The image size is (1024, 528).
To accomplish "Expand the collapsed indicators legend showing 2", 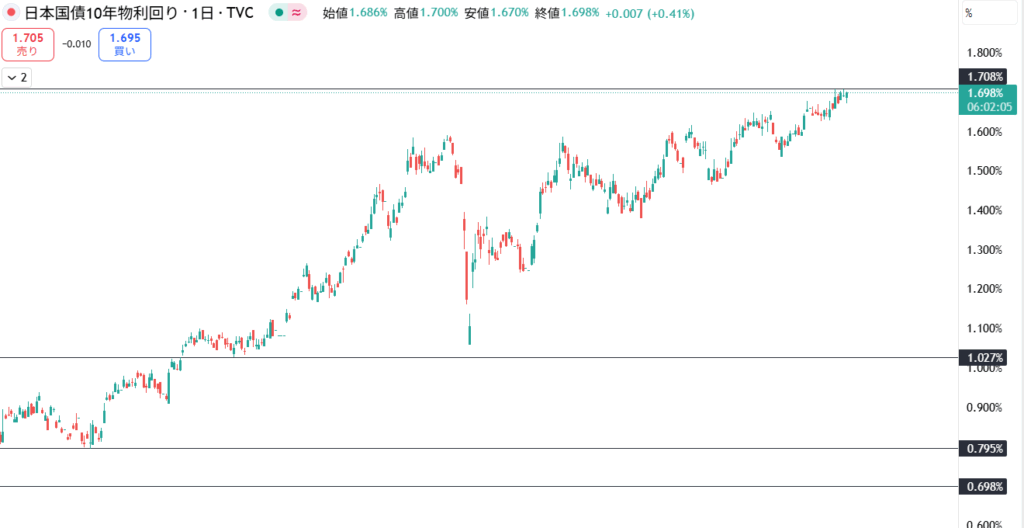I will [17, 77].
